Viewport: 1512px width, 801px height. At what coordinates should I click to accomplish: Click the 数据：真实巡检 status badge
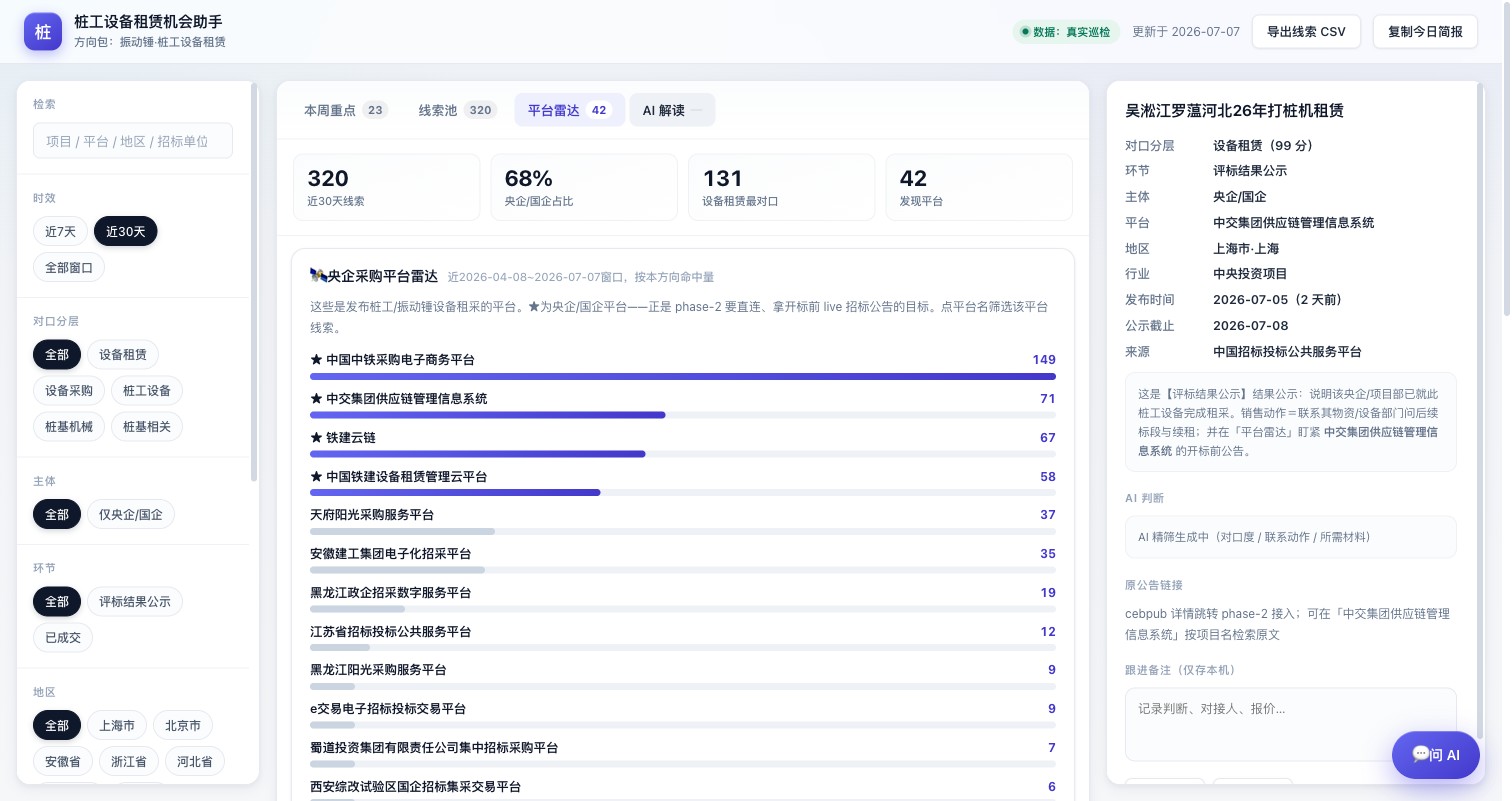coord(1065,32)
